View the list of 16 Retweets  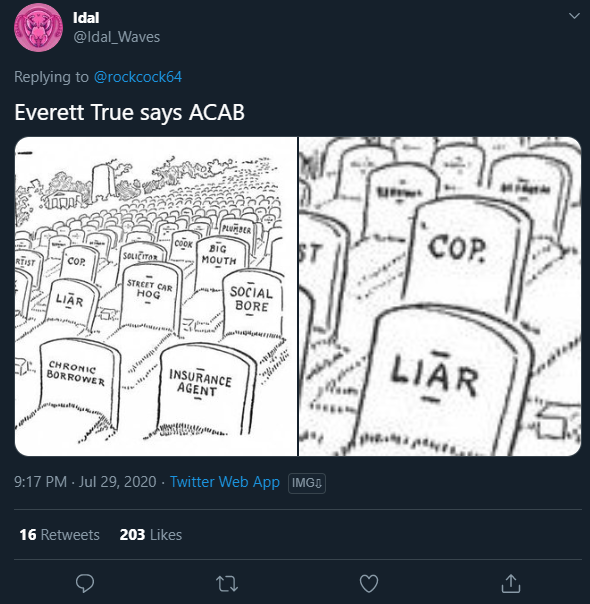[x=59, y=535]
